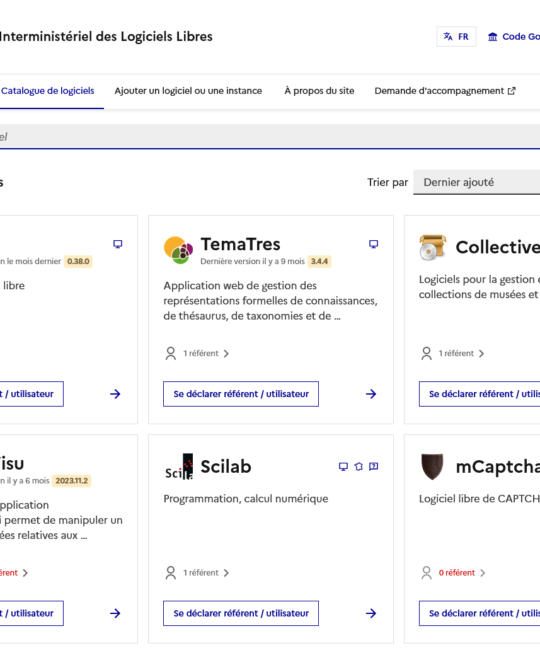Open Demande d'accompagnement external link
This screenshot has width=540, height=648.
point(445,91)
